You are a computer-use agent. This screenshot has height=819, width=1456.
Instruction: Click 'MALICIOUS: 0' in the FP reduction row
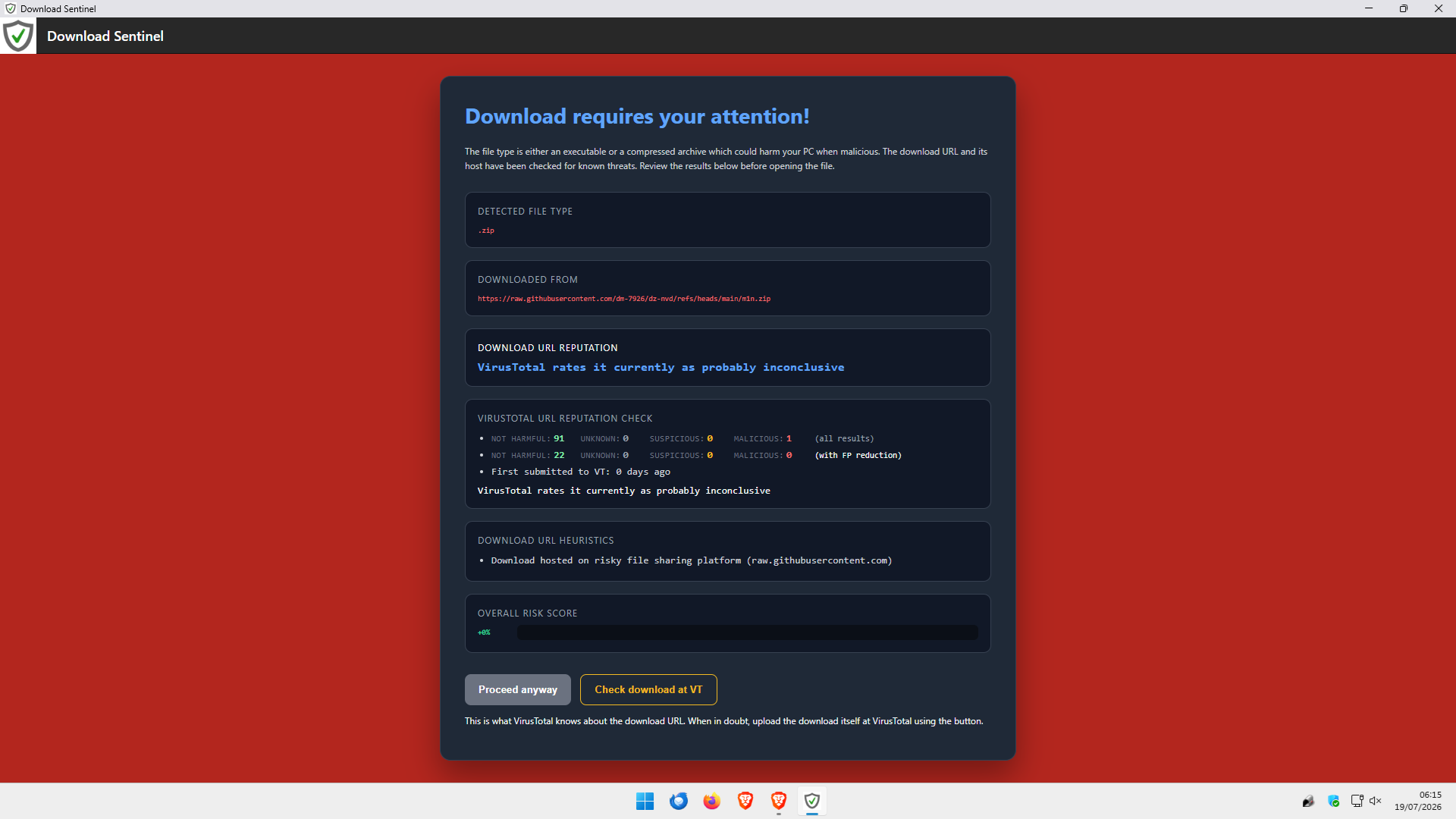point(762,455)
